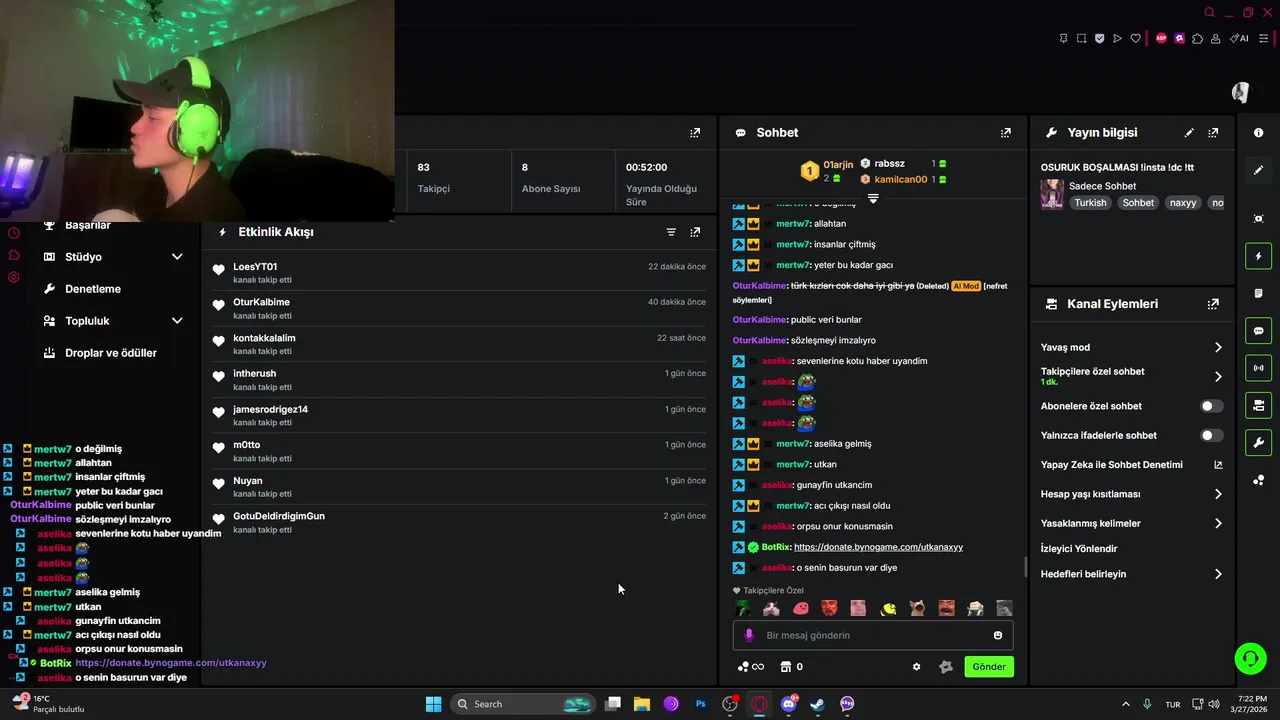Click the chat scrollbar thumb
This screenshot has height=720, width=1280.
tap(1025, 567)
